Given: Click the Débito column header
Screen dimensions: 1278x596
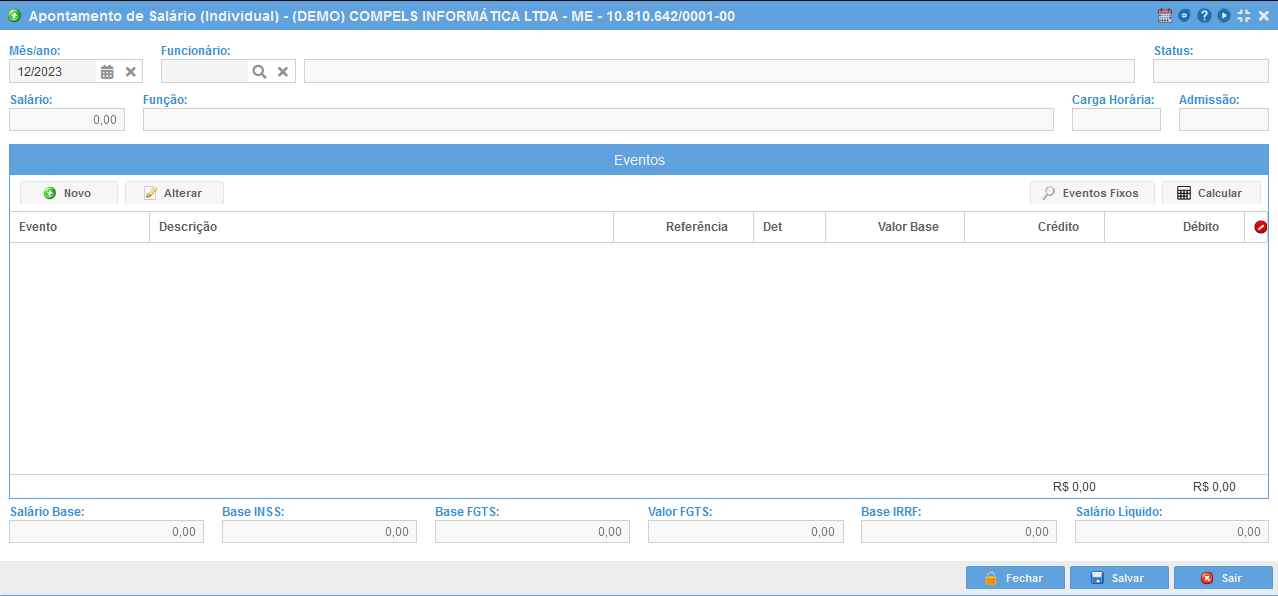Looking at the screenshot, I should pyautogui.click(x=1175, y=227).
